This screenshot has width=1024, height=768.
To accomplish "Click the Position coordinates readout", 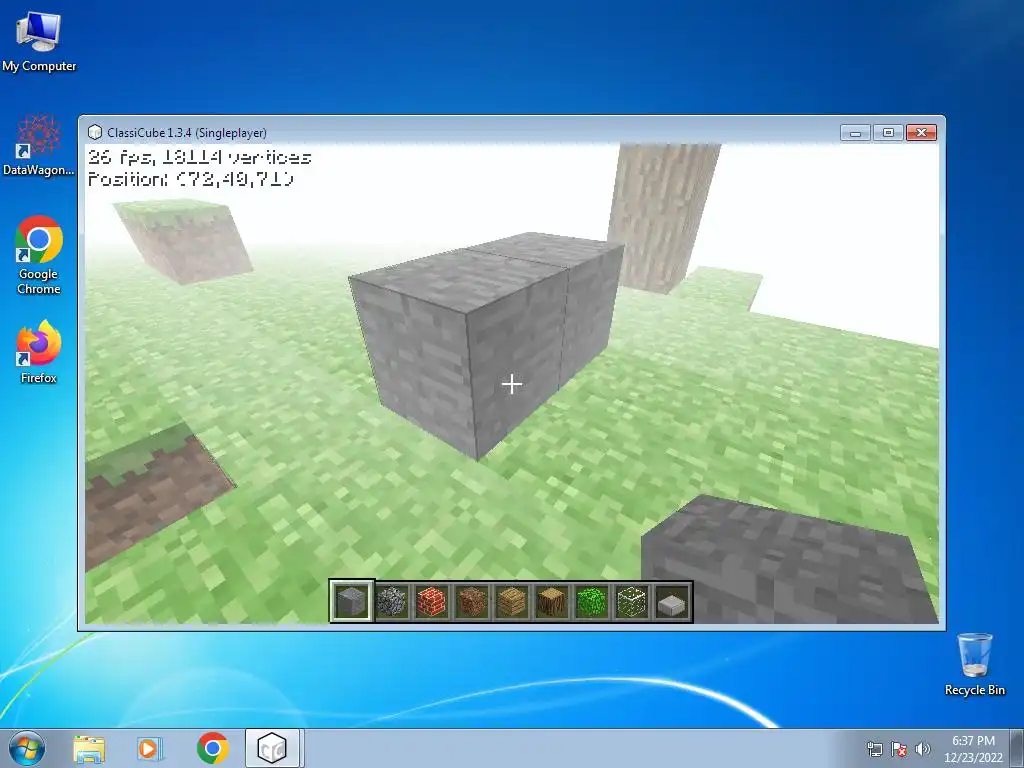I will pyautogui.click(x=191, y=179).
